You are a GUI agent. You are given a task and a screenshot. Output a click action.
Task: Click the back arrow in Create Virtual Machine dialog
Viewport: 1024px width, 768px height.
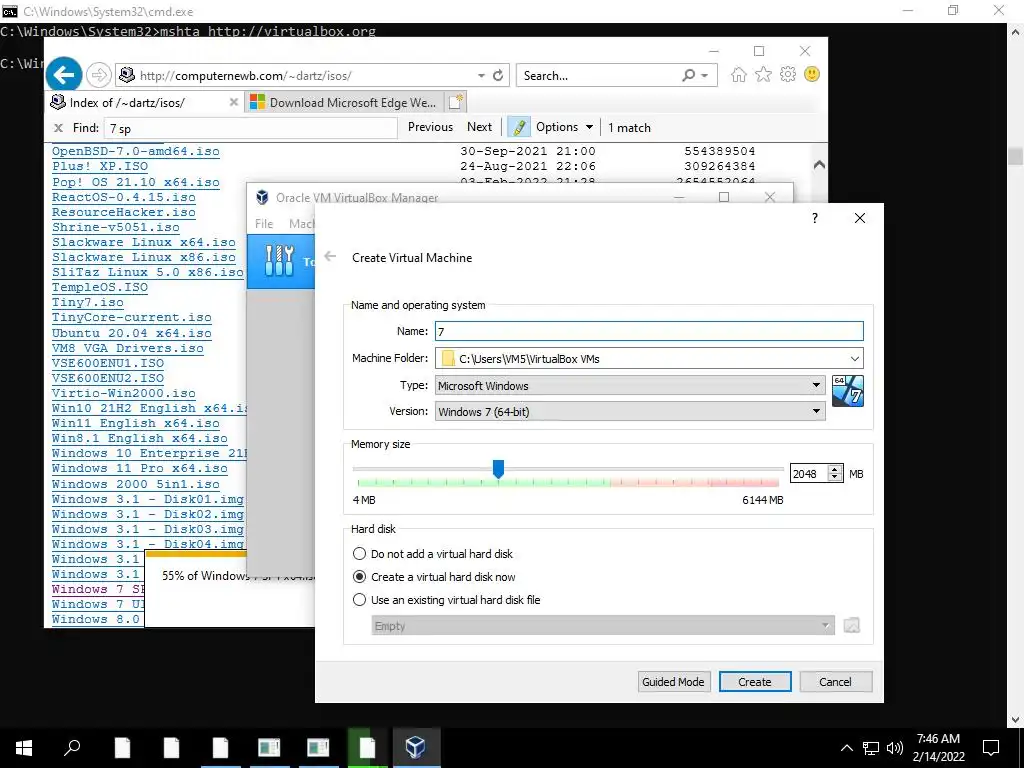[330, 257]
